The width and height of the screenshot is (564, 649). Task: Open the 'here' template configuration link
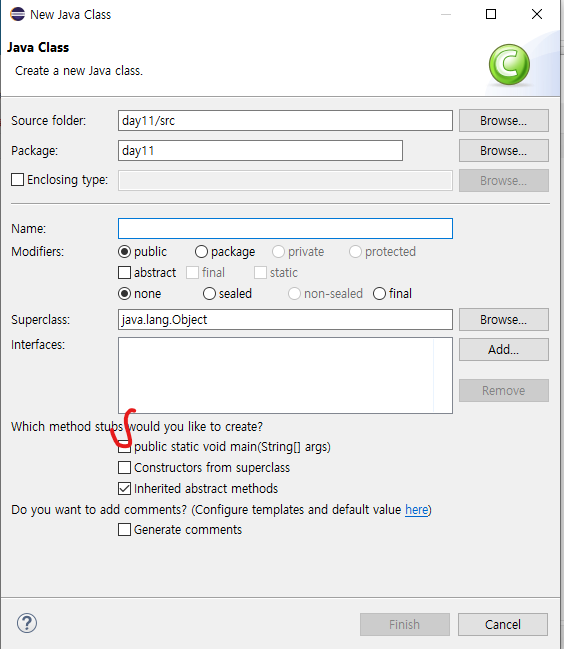416,510
